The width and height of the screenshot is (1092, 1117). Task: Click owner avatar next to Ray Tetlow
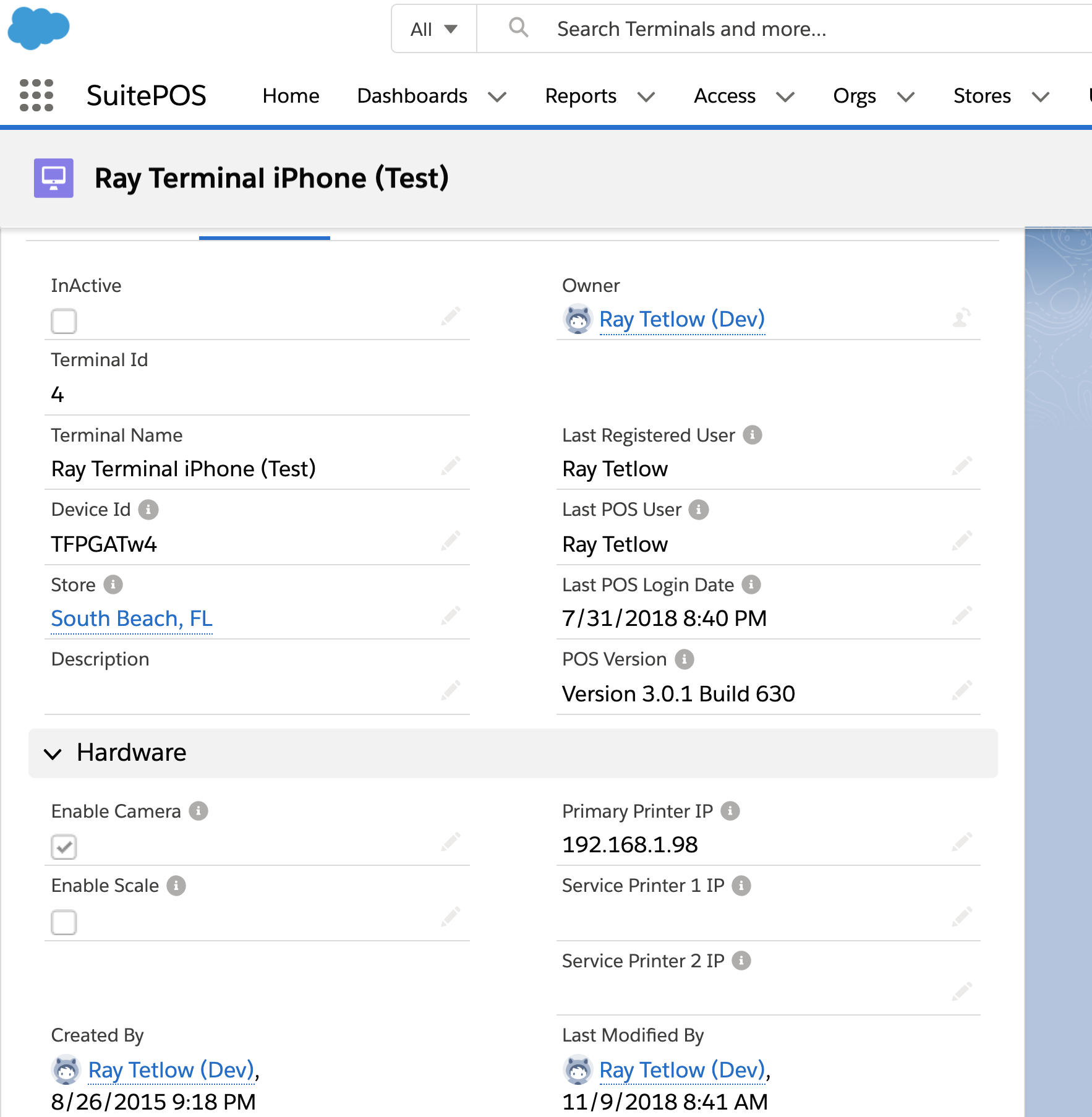578,319
